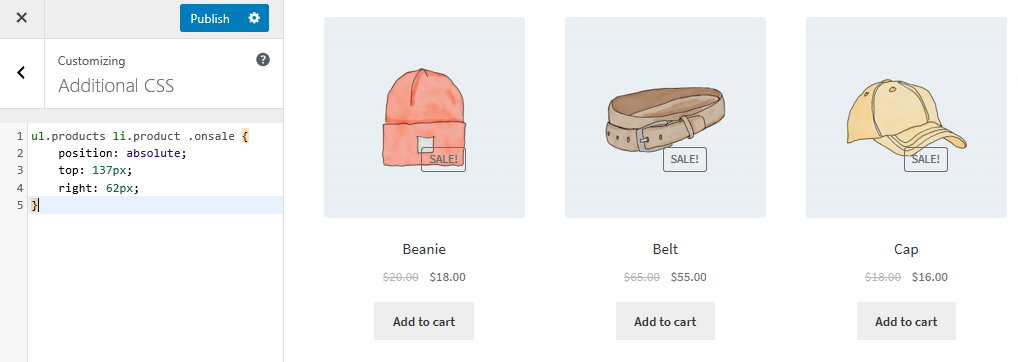This screenshot has width=1018, height=362.
Task: Open the Cap product image
Action: 906,117
